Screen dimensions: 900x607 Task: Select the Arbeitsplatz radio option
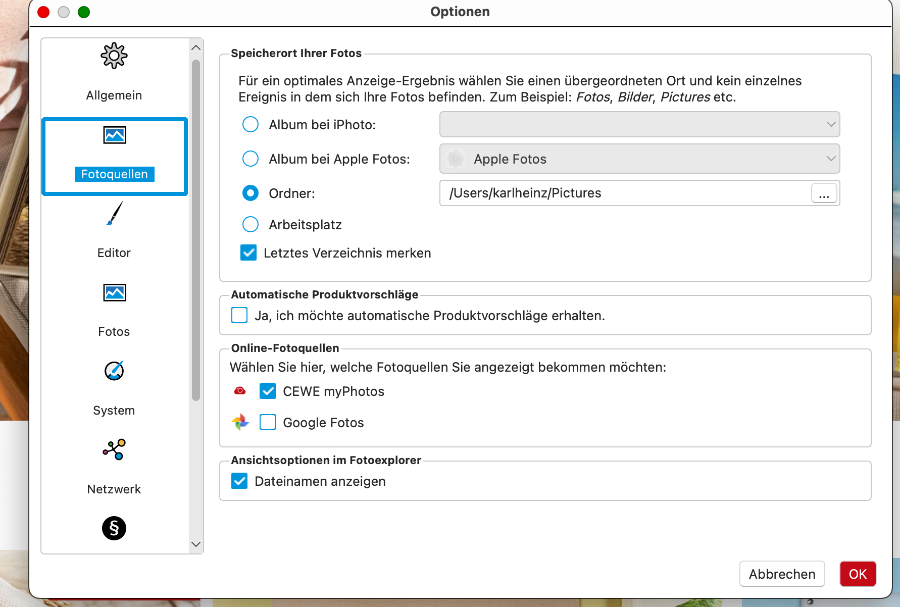tap(250, 224)
